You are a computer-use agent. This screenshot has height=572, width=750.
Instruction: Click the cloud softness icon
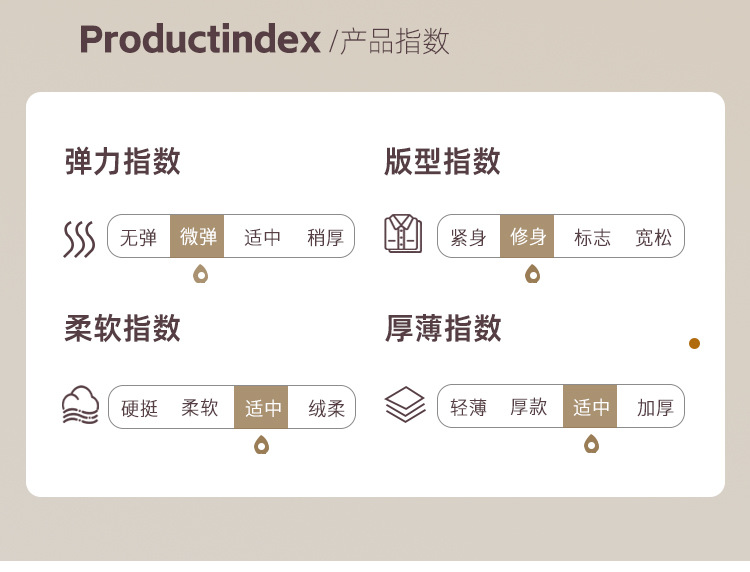pos(80,406)
